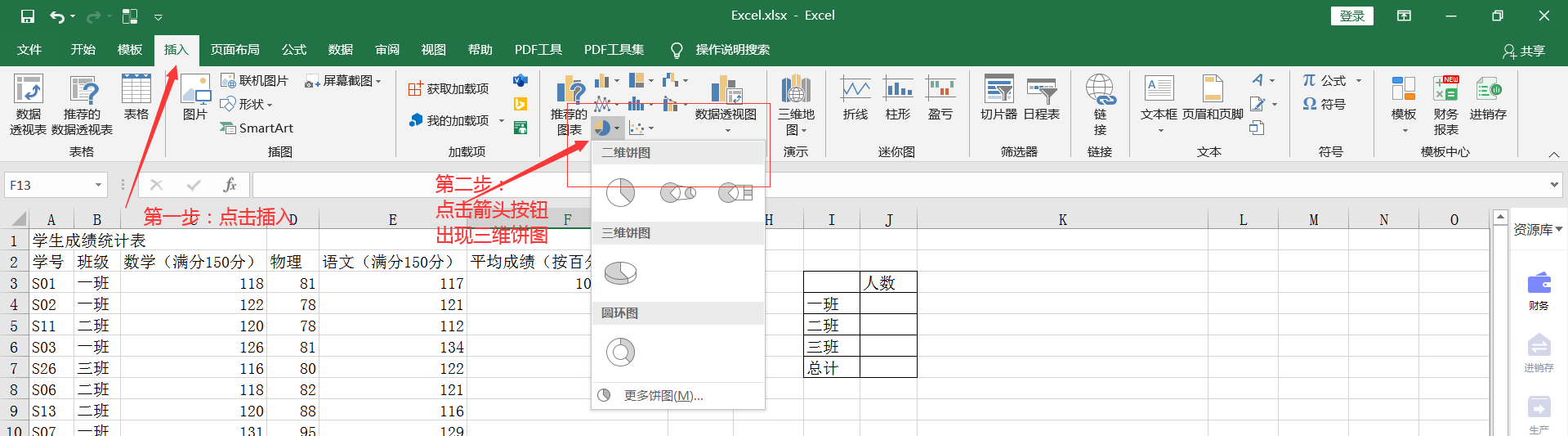Switch to the Data (数据) tab
Image resolution: width=1568 pixels, height=436 pixels.
click(x=341, y=50)
